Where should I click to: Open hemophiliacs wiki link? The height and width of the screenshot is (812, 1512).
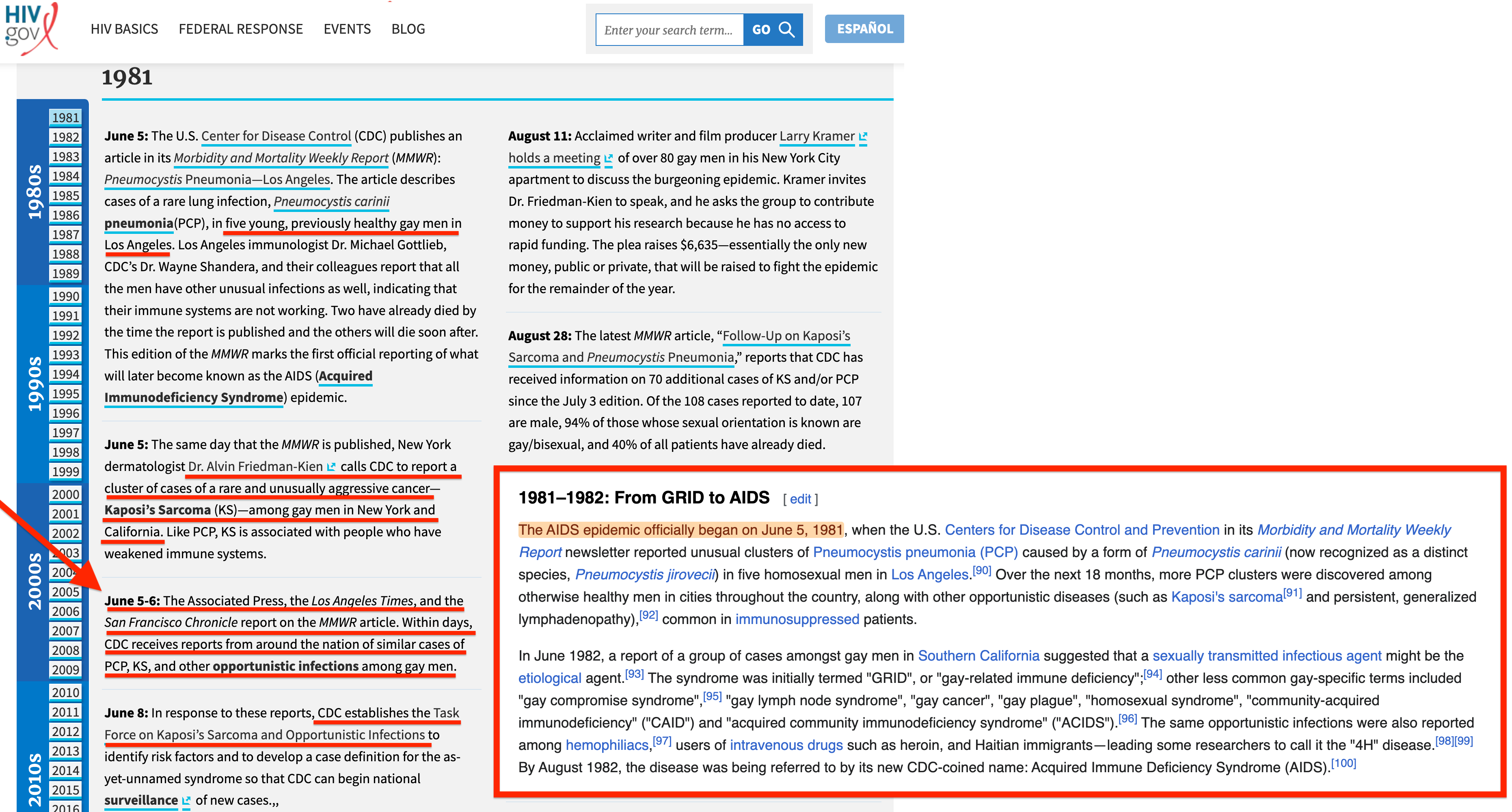[607, 745]
